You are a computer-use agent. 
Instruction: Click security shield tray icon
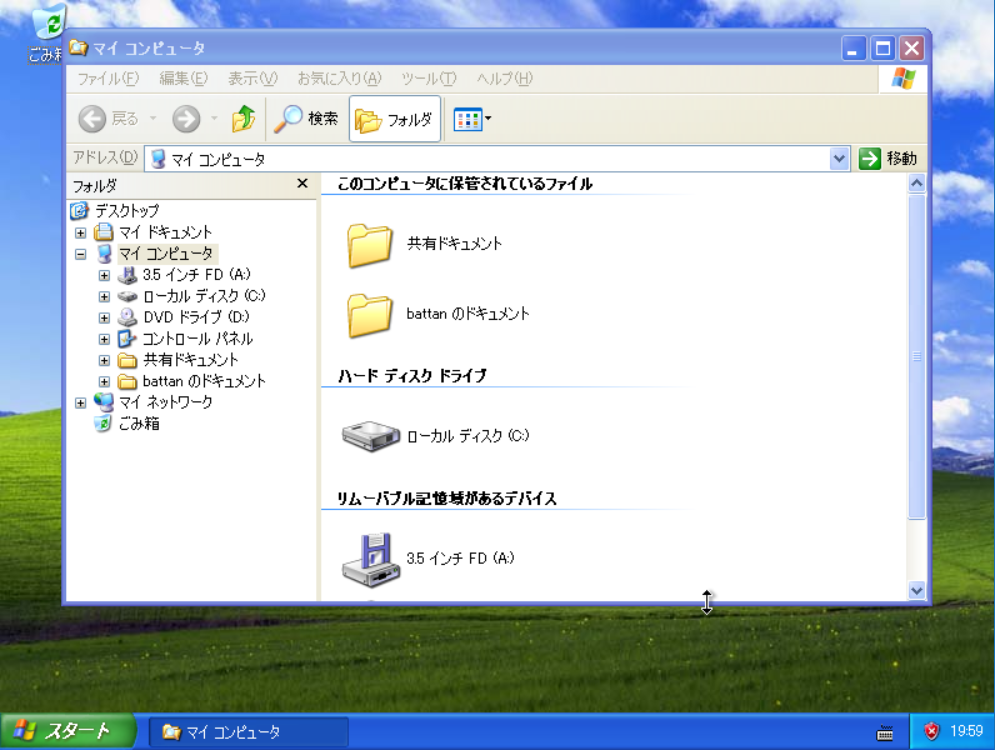point(931,732)
